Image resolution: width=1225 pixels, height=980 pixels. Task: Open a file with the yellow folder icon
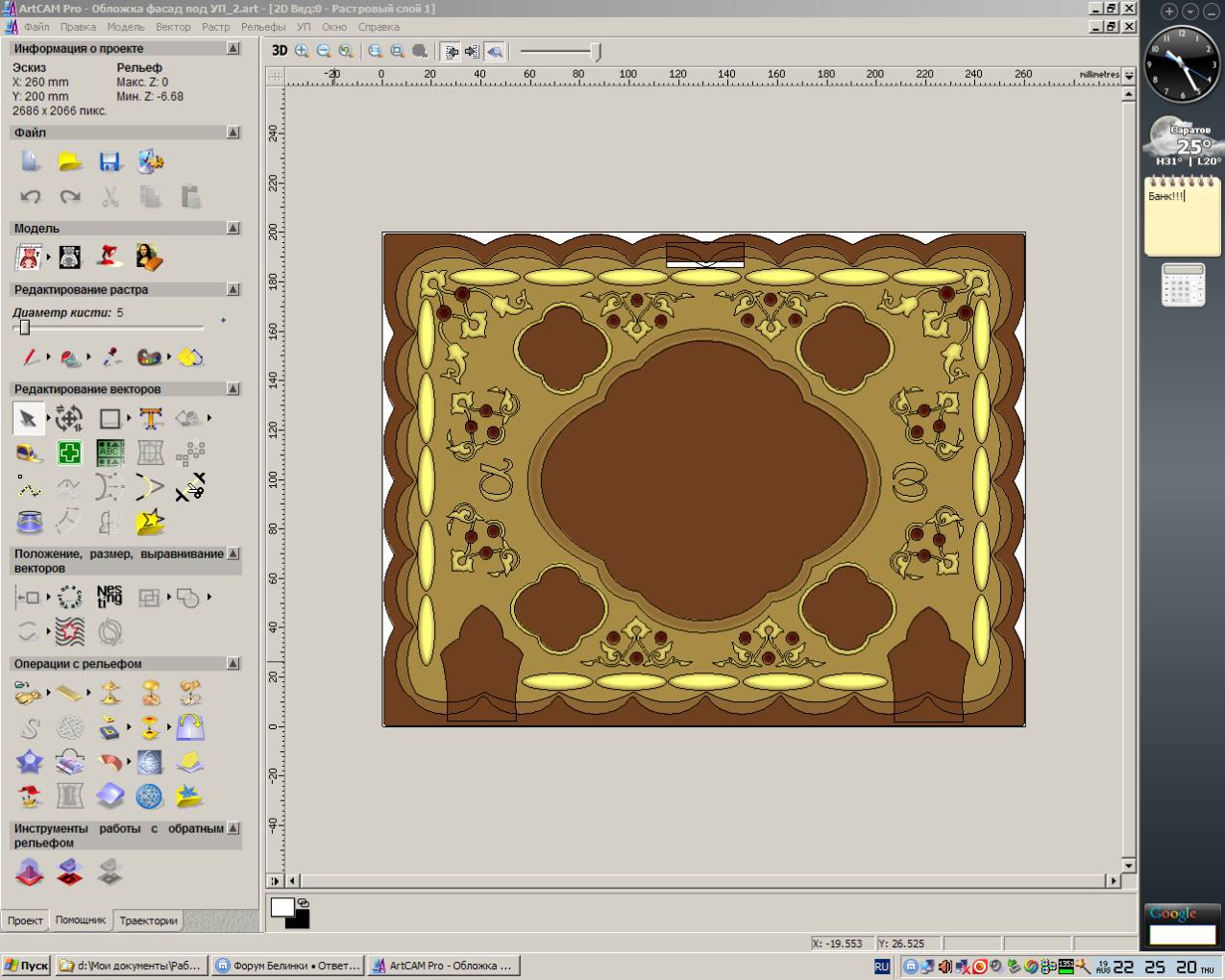[x=70, y=161]
